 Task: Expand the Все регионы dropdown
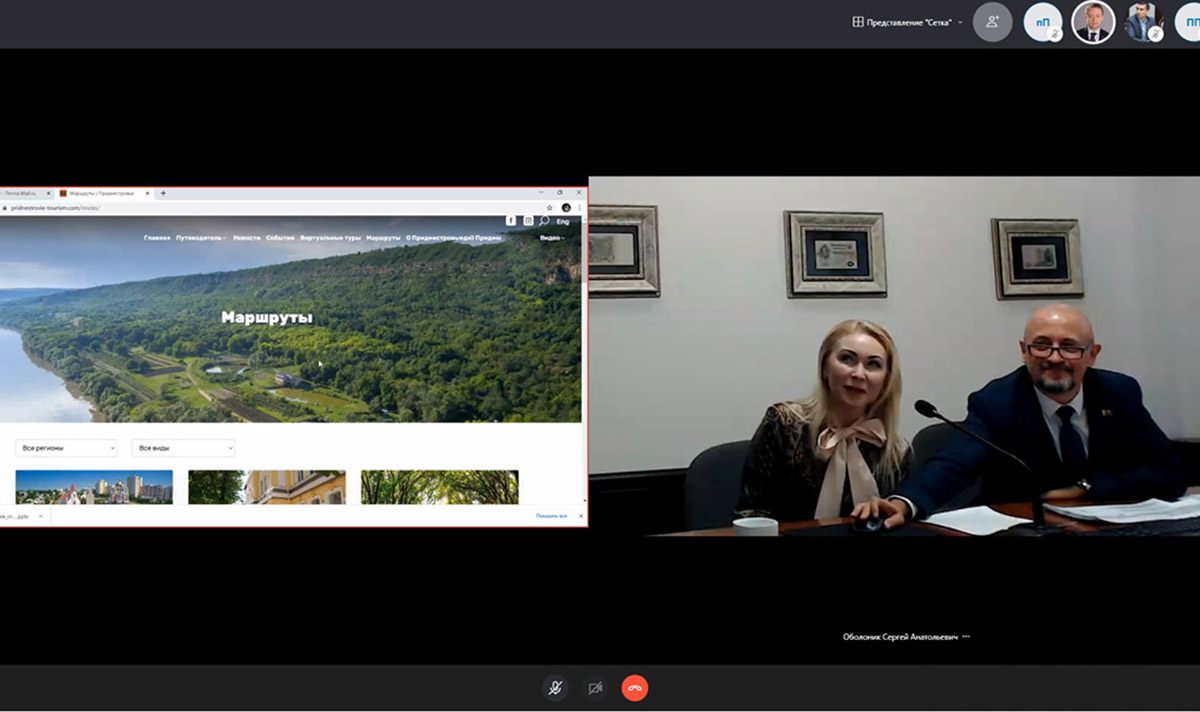point(66,449)
